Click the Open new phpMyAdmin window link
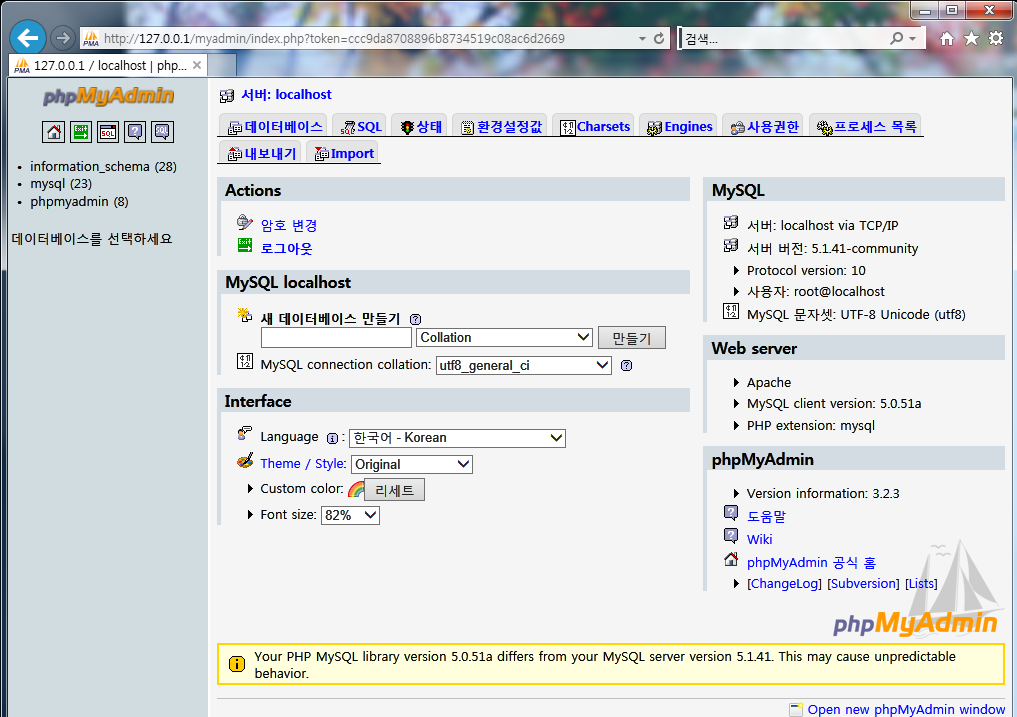 point(906,709)
